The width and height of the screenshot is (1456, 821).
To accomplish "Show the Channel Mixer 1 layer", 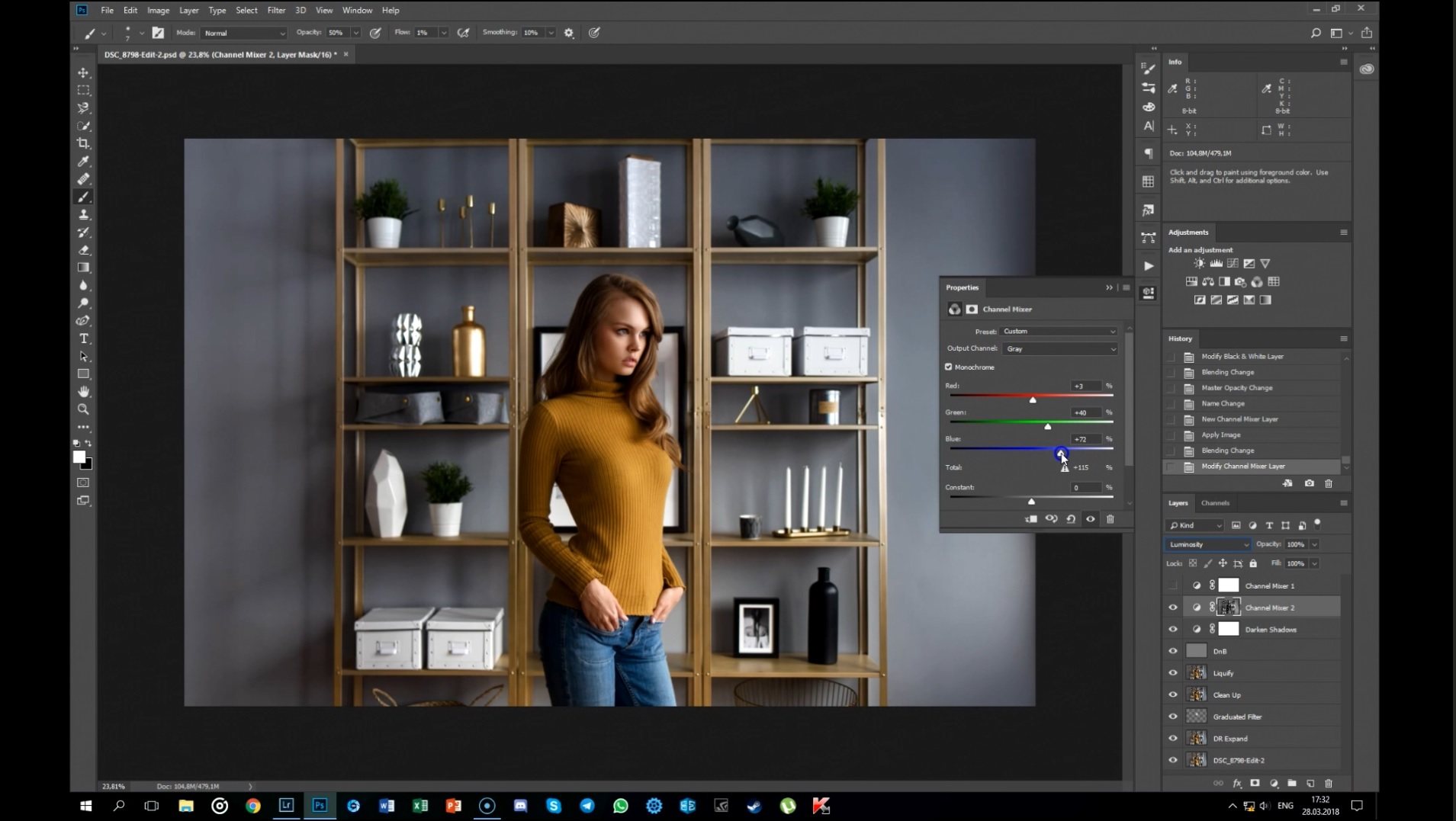I will coord(1173,585).
